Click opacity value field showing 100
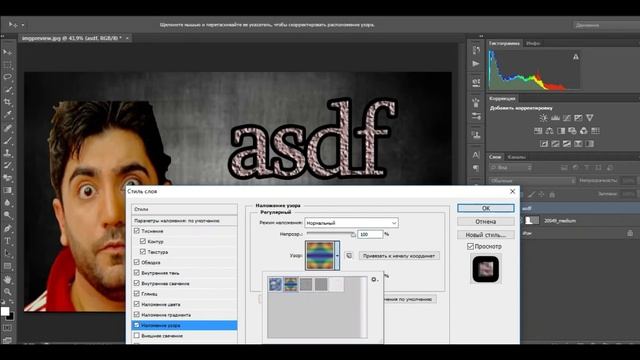Viewport: 640px width, 360px height. click(x=370, y=234)
